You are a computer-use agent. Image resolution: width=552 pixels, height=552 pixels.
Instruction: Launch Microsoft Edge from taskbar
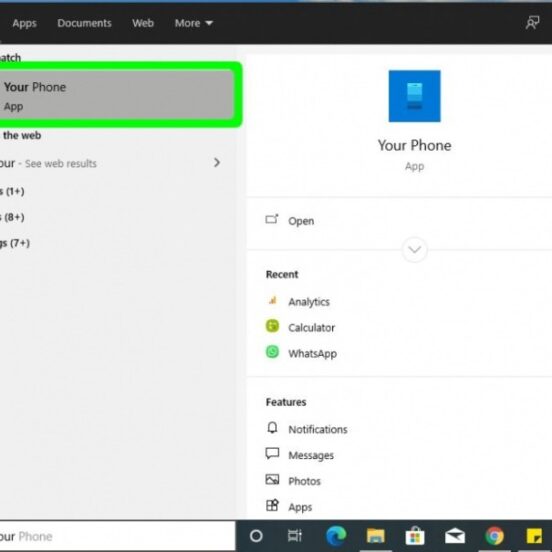pyautogui.click(x=336, y=536)
